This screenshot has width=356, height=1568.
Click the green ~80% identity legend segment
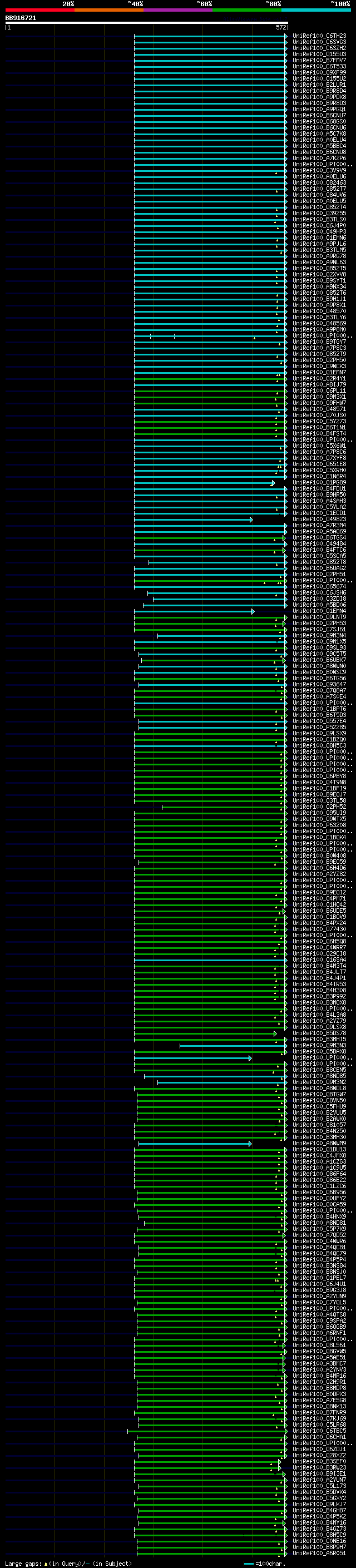247,10
